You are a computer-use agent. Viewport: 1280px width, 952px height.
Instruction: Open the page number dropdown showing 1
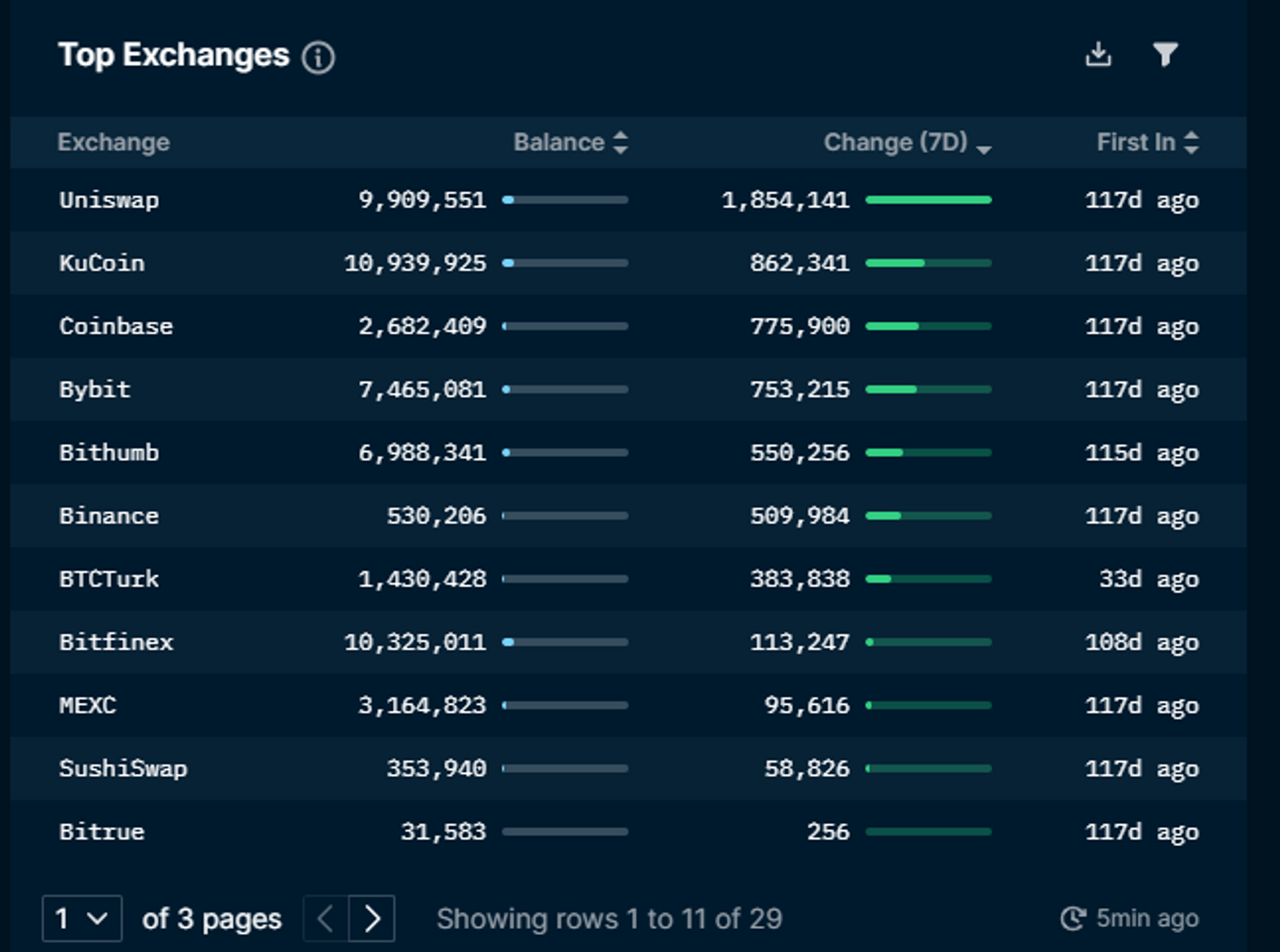click(x=82, y=917)
